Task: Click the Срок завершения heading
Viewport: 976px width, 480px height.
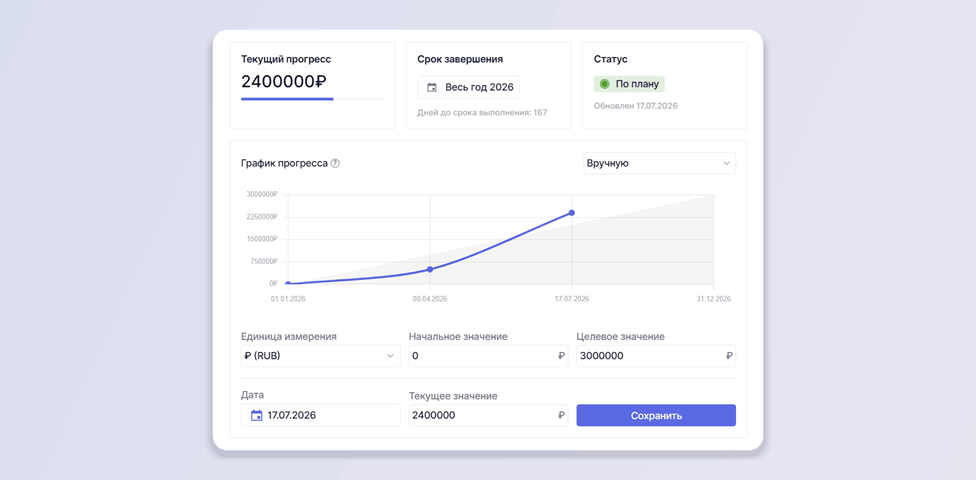Action: pyautogui.click(x=460, y=59)
